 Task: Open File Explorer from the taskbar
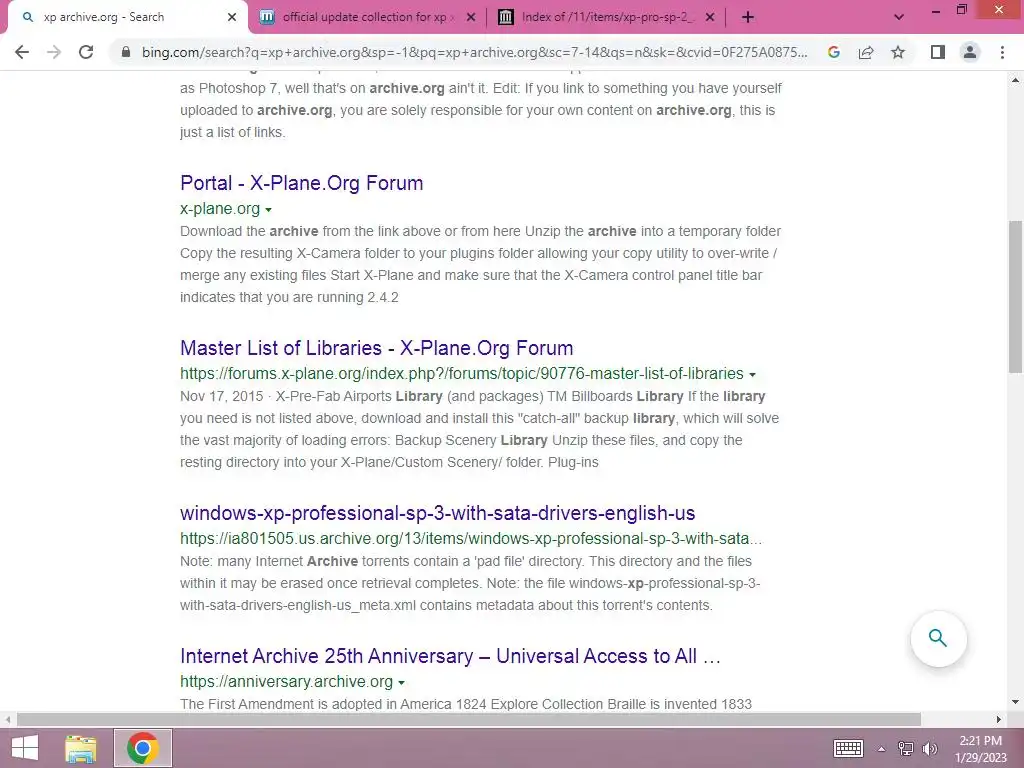point(81,748)
